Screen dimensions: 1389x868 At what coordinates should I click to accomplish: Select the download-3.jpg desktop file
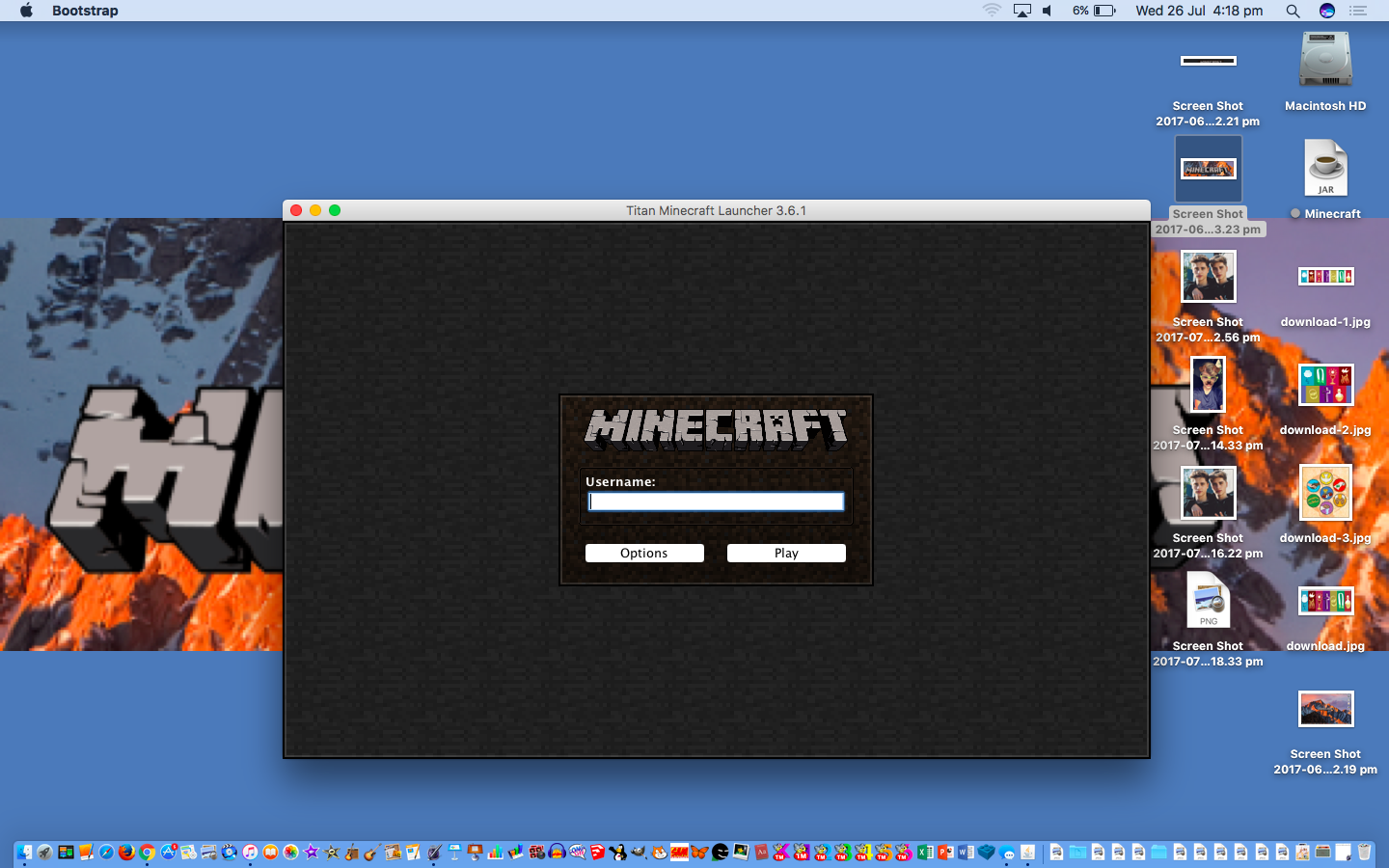[1325, 504]
